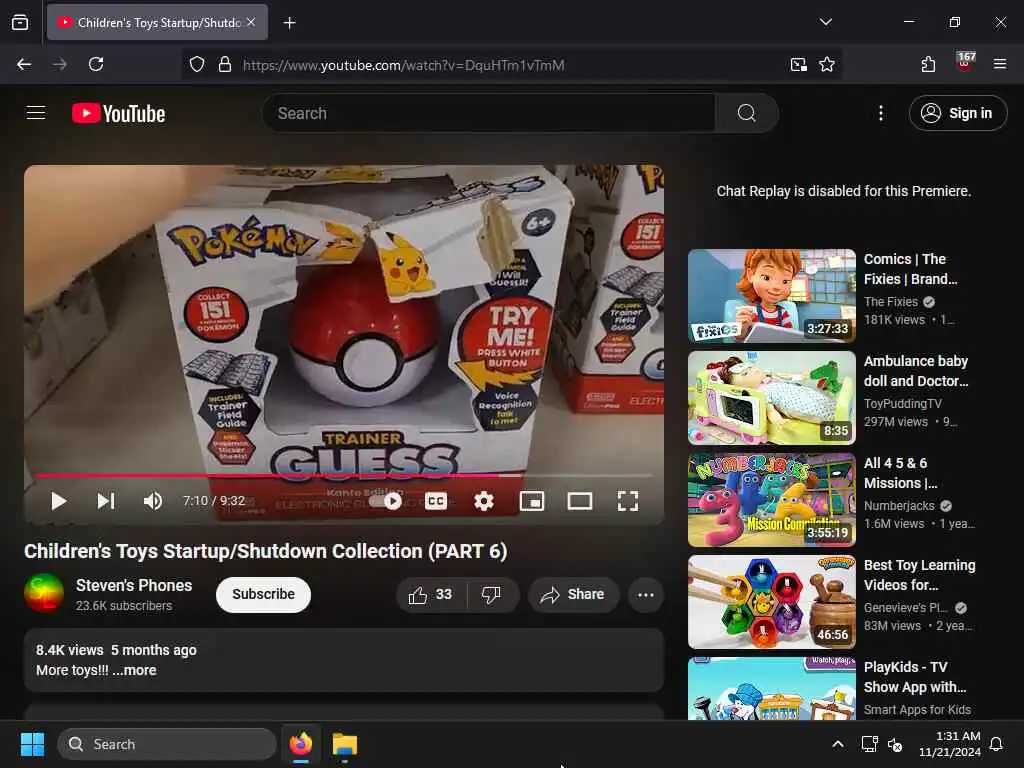View site security padlock info
Viewport: 1024px width, 768px height.
click(x=225, y=64)
